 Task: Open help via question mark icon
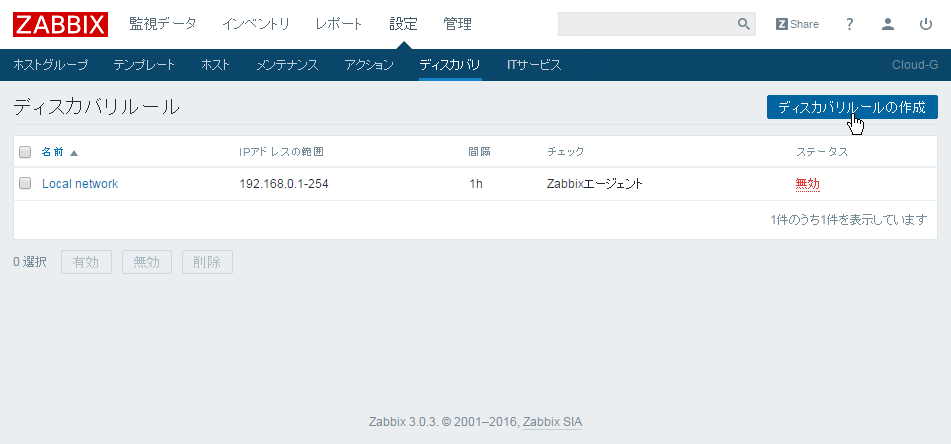click(x=850, y=24)
